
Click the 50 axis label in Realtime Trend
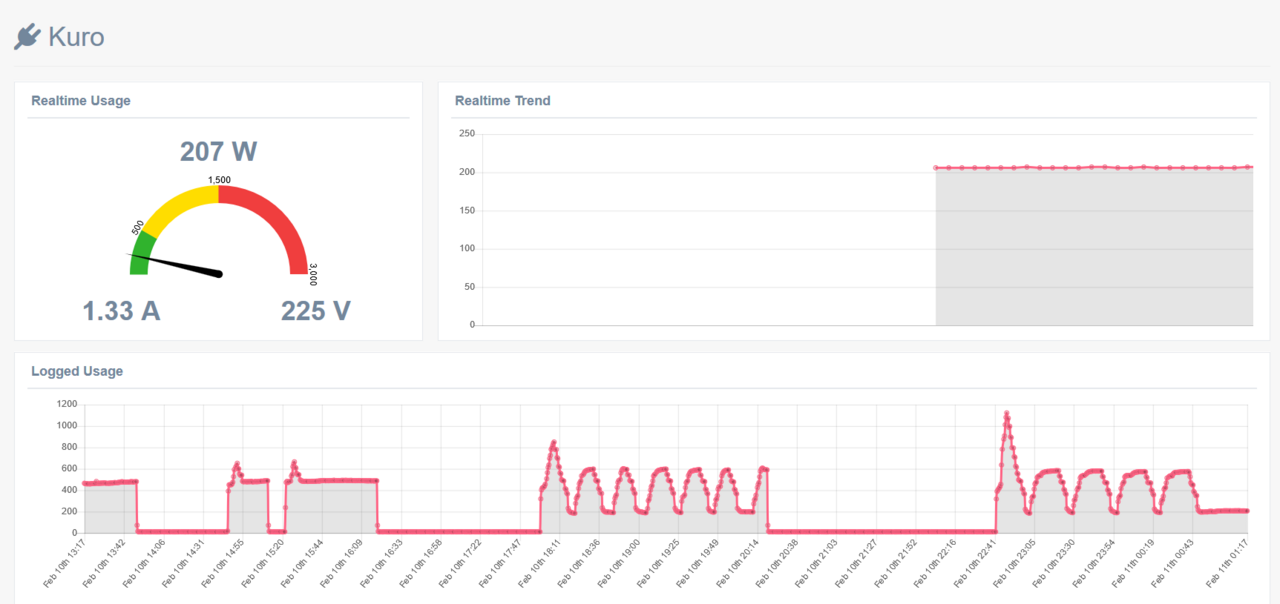coord(469,287)
